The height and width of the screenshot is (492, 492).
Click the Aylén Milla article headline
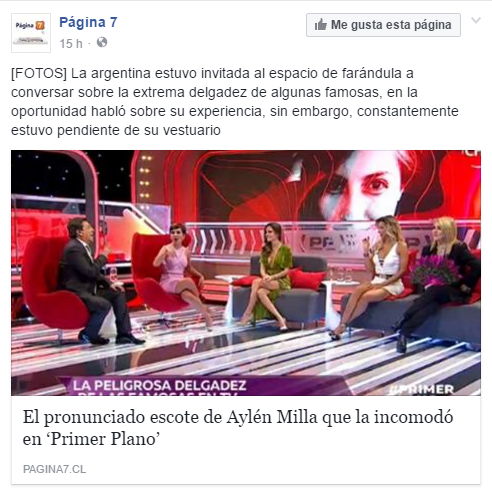[x=238, y=428]
